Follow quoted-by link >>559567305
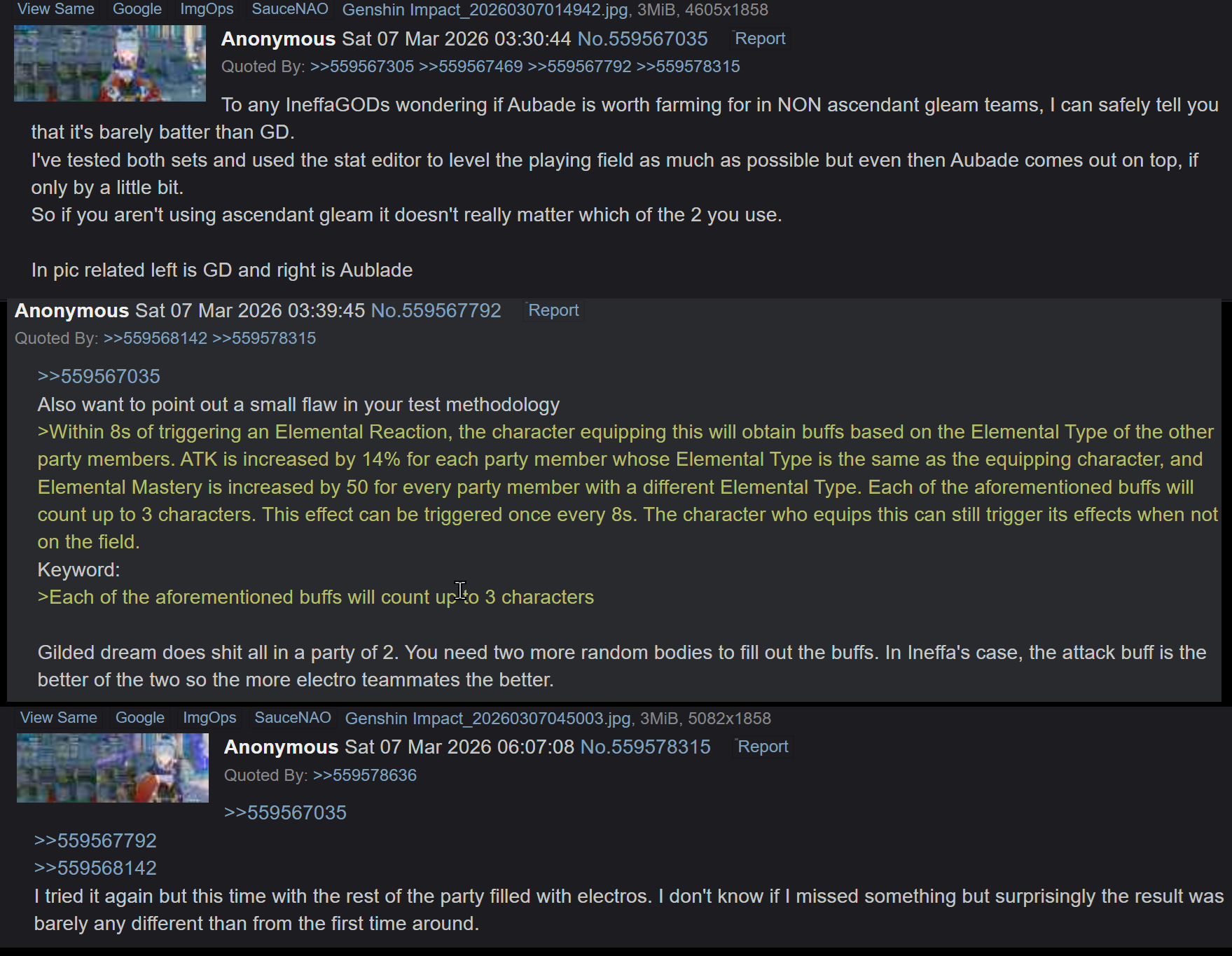The width and height of the screenshot is (1232, 956). (x=362, y=67)
